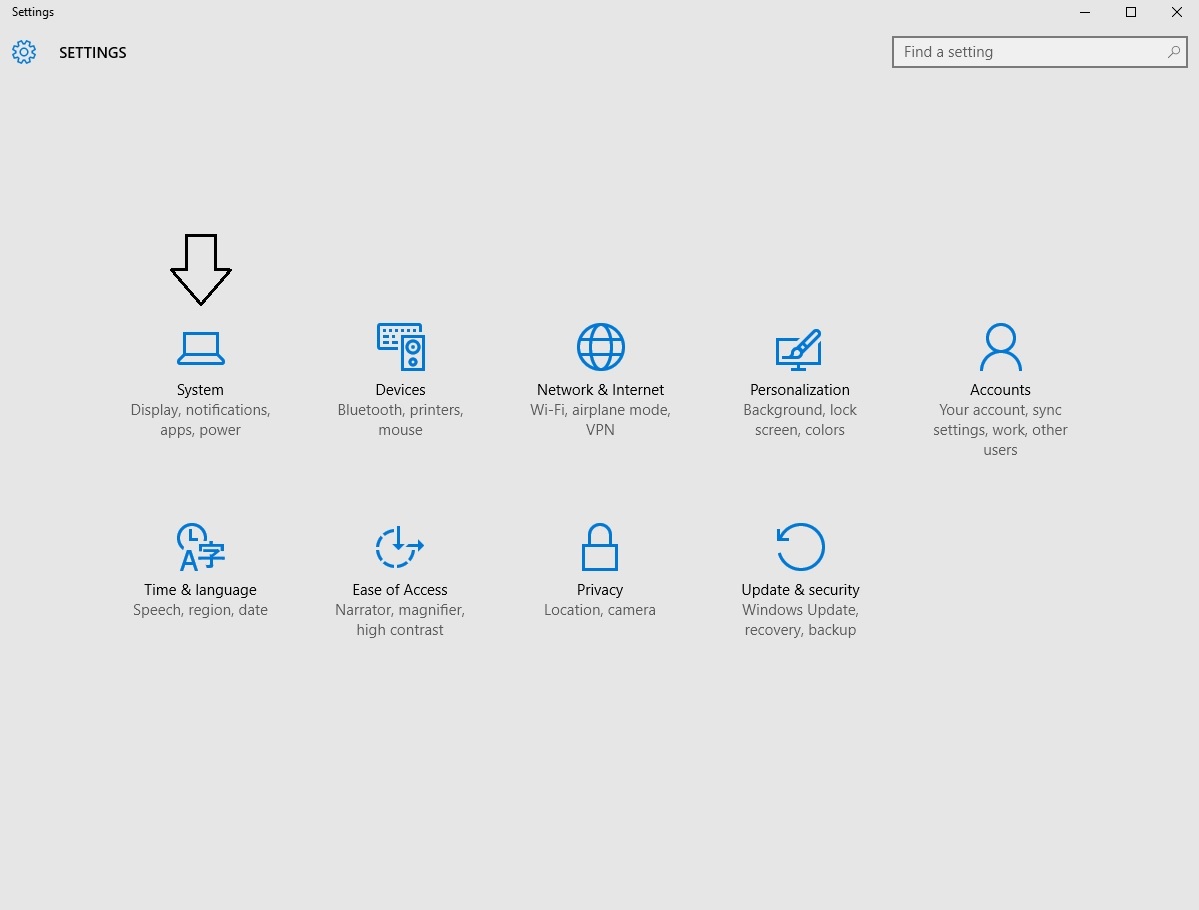Click the Settings gear icon in header

coord(24,52)
